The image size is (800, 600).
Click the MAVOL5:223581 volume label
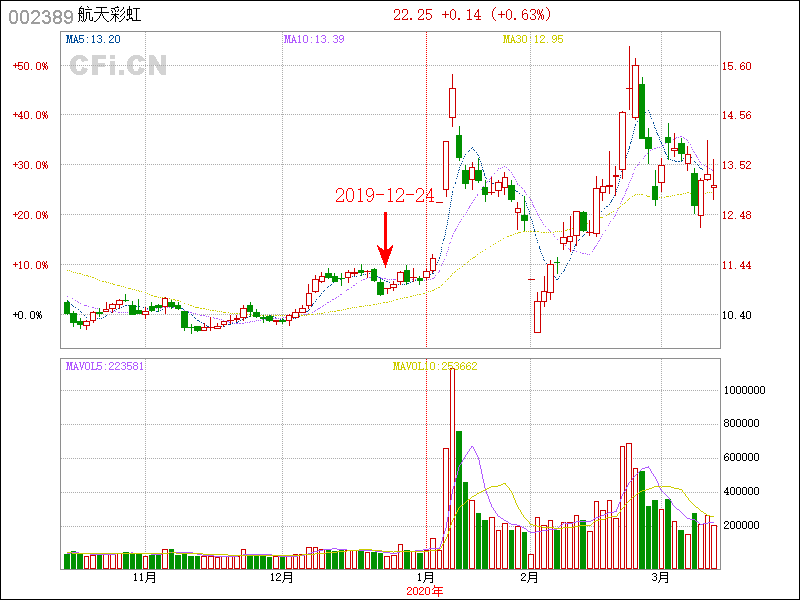tap(105, 366)
